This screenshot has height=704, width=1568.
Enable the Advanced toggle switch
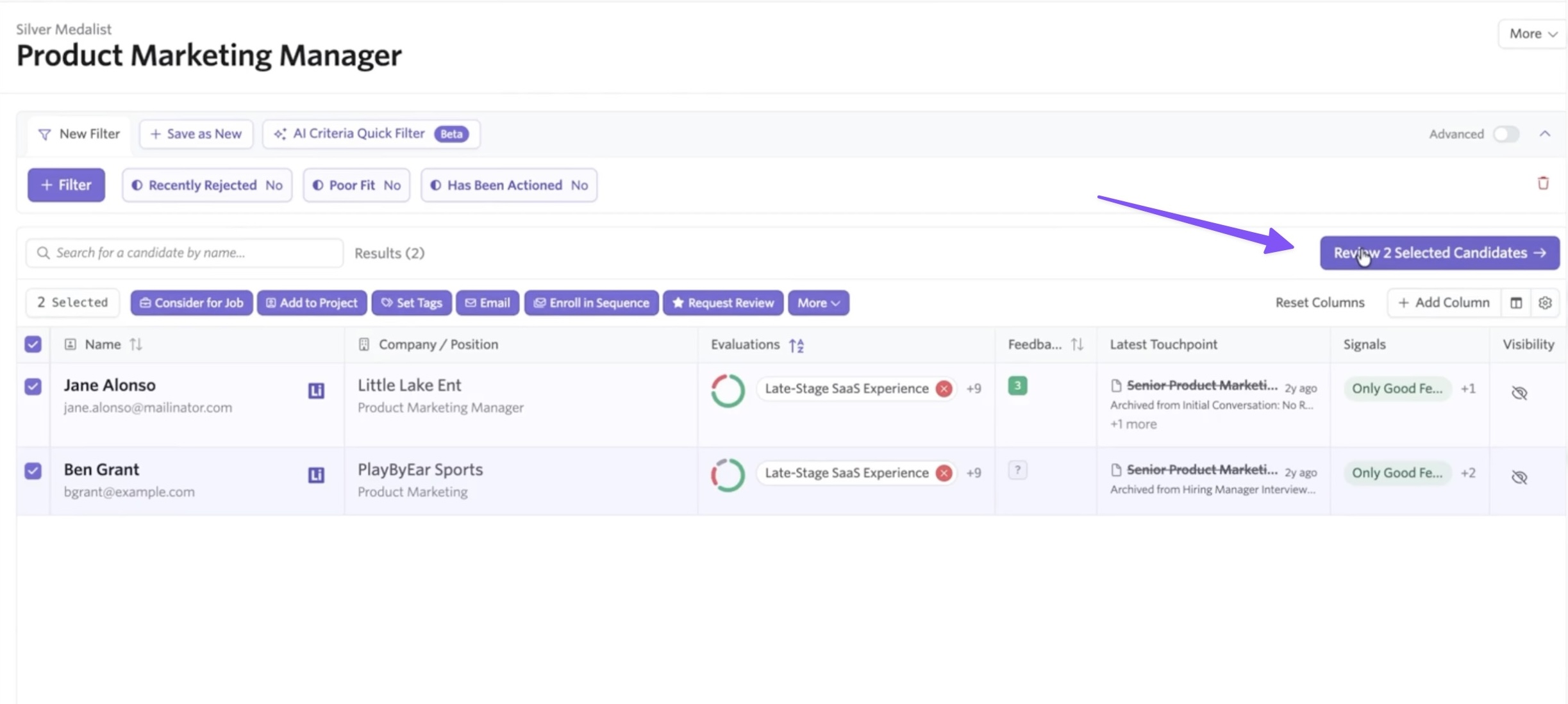point(1506,134)
